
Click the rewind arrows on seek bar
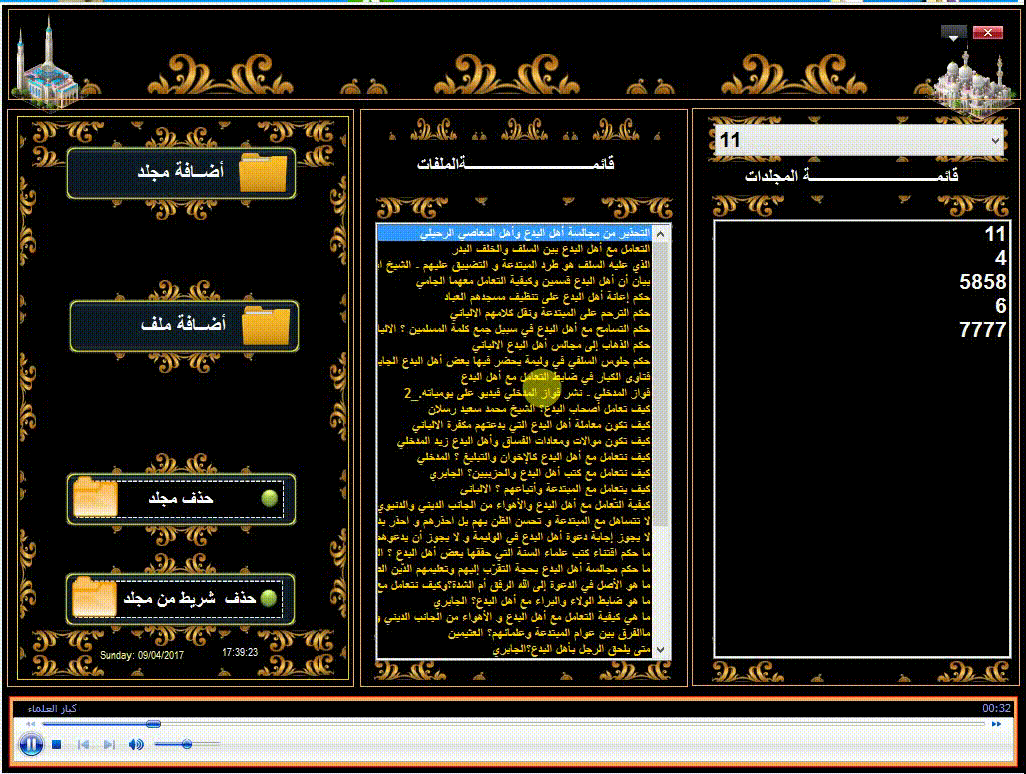tap(31, 723)
